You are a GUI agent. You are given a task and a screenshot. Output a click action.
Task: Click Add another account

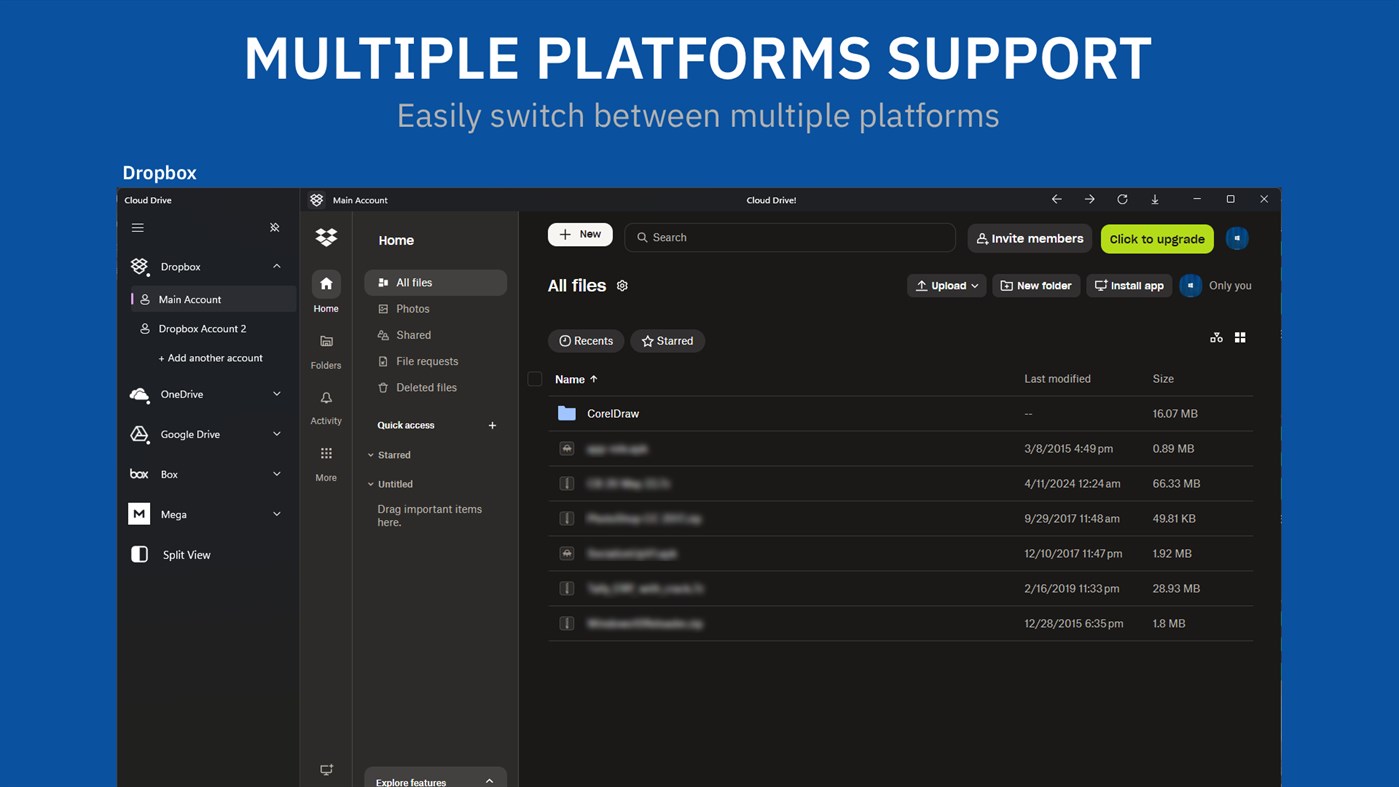(x=211, y=358)
